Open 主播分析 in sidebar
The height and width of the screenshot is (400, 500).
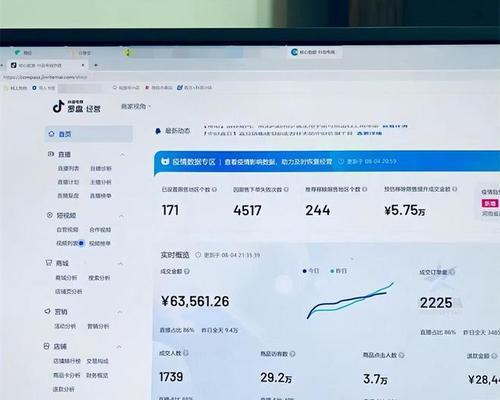pyautogui.click(x=101, y=182)
